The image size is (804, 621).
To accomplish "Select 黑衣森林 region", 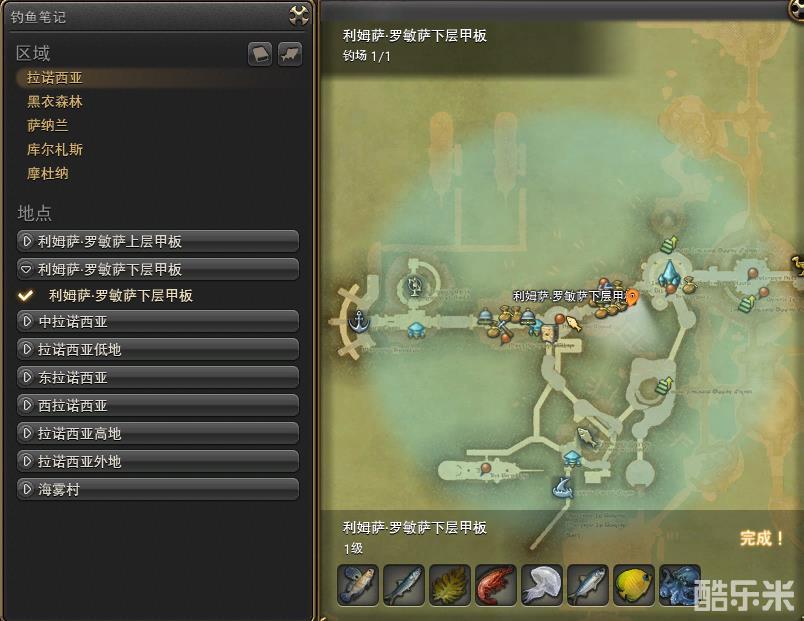I will 55,102.
